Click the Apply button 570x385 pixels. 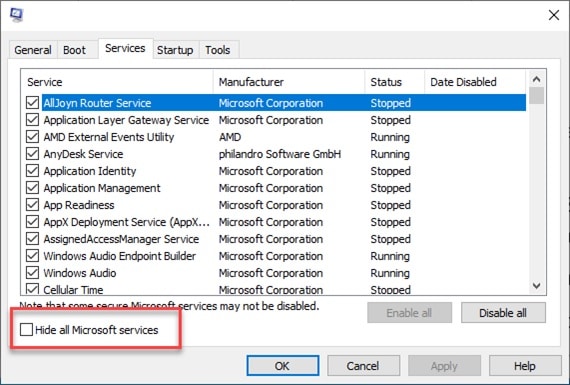pyautogui.click(x=444, y=366)
